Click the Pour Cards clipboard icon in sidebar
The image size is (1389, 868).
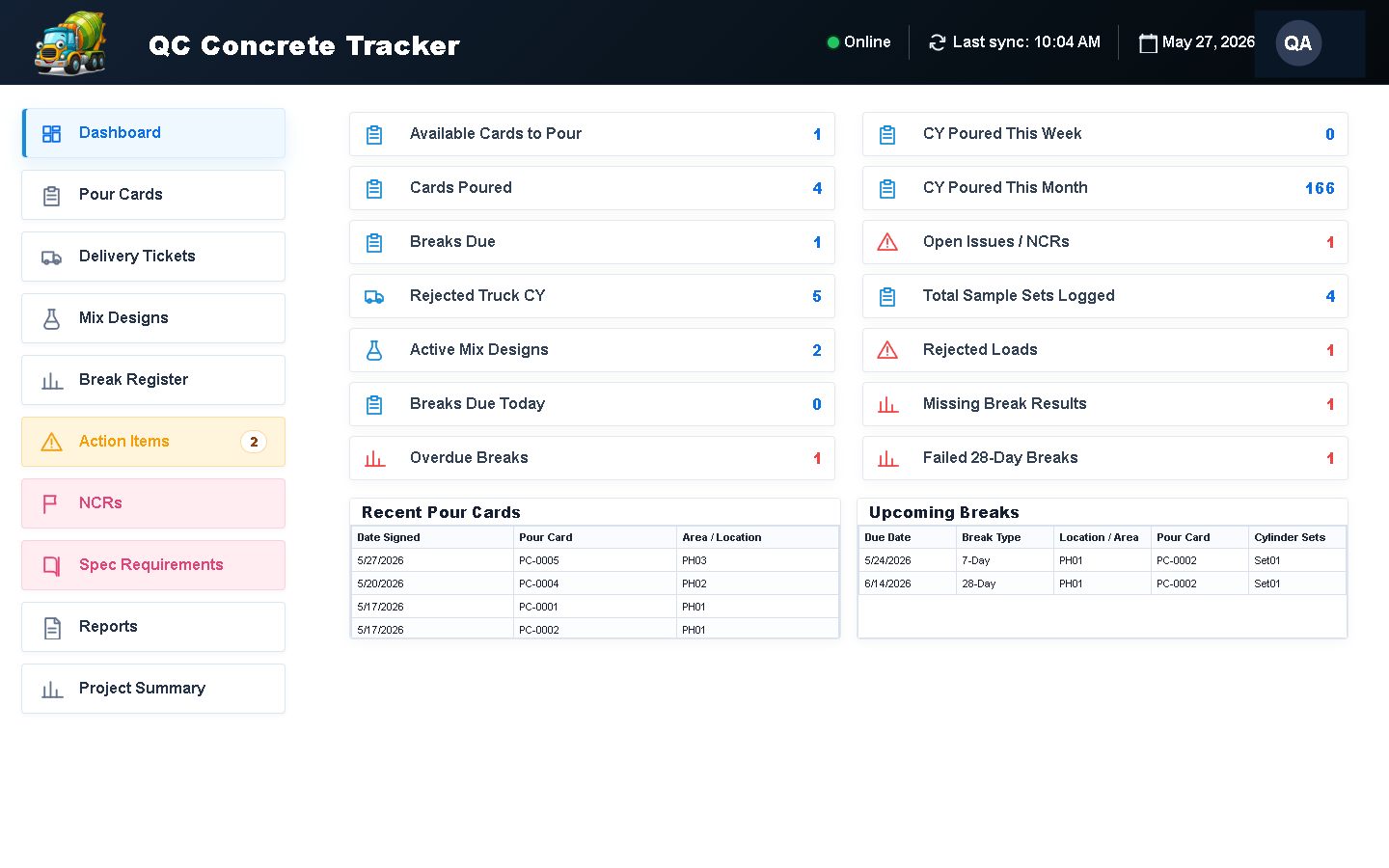tap(52, 195)
